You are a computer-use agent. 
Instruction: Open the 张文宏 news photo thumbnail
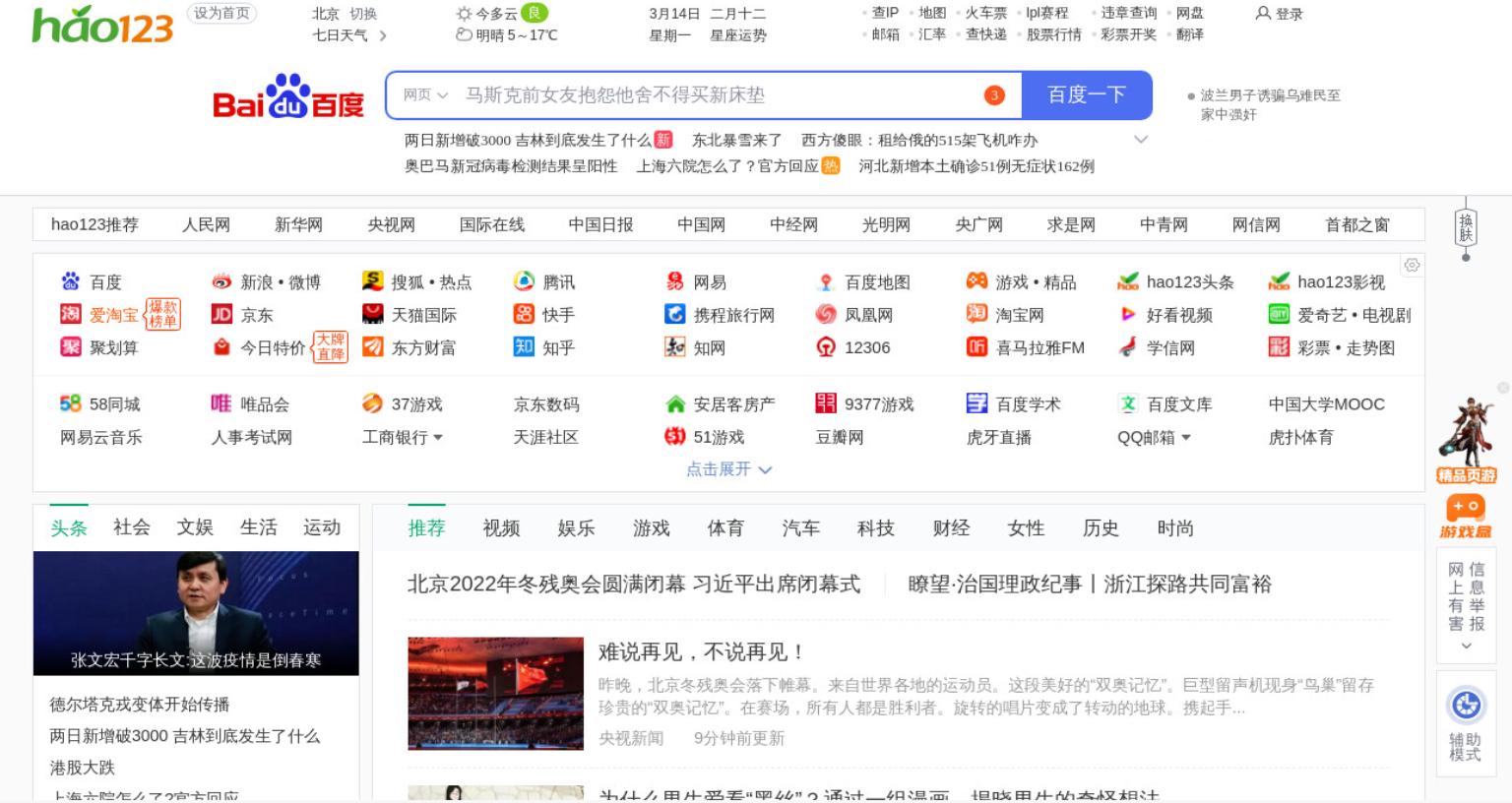click(196, 613)
